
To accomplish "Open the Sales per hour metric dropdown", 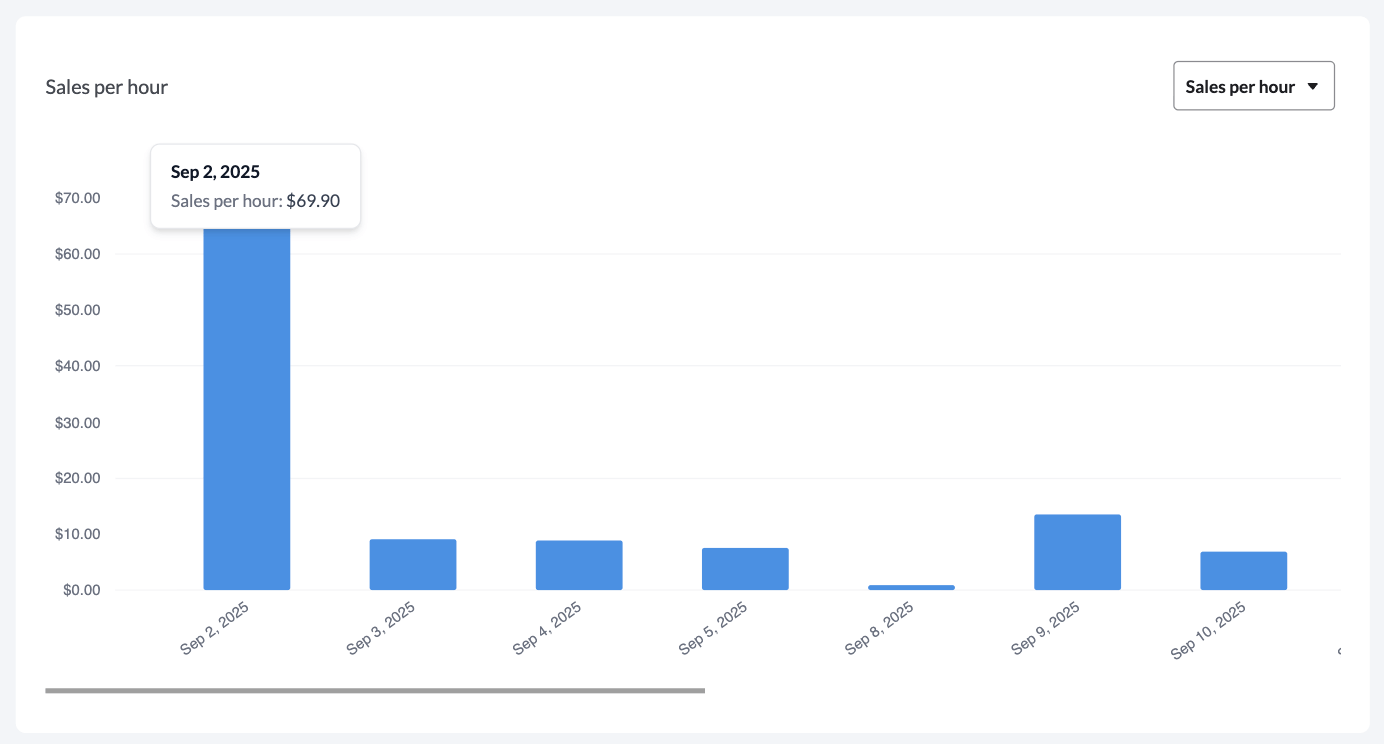I will pyautogui.click(x=1253, y=86).
